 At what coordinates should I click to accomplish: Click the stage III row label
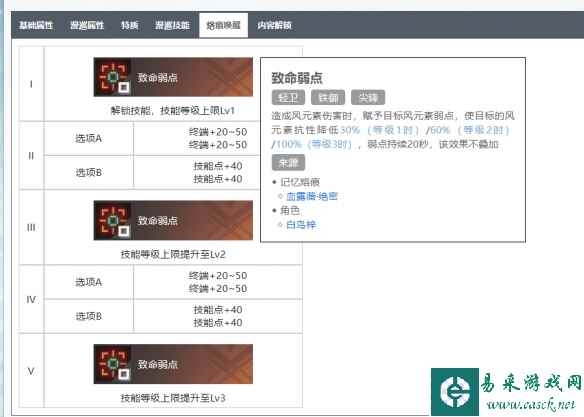pyautogui.click(x=31, y=227)
